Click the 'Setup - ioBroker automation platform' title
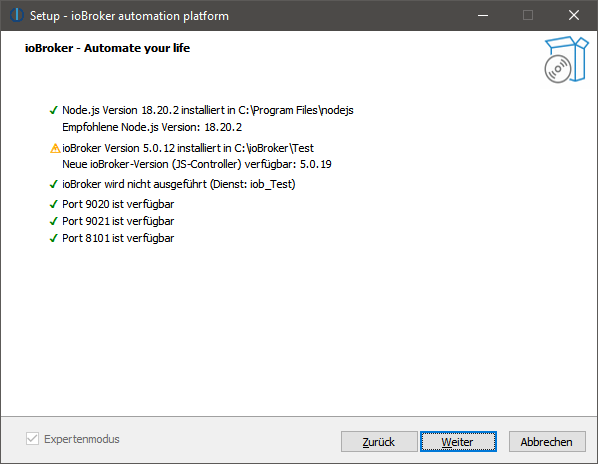Screen dimensions: 598x464 coord(129,16)
